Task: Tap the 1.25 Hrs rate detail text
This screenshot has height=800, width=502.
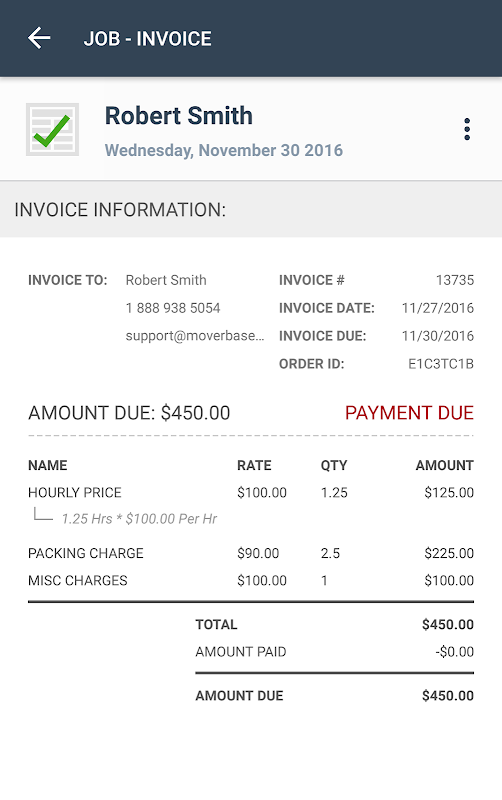Action: [139, 519]
